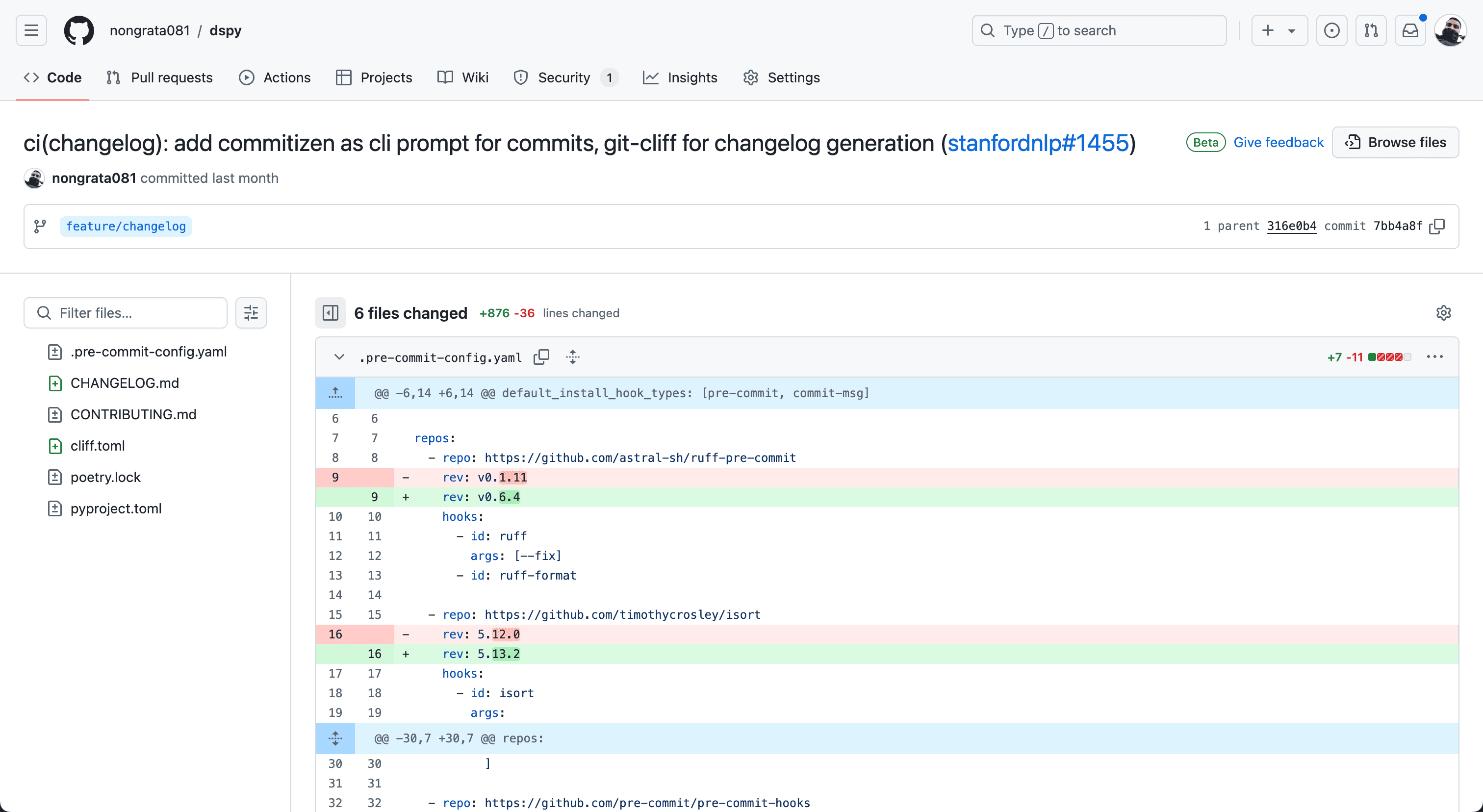1483x812 pixels.
Task: Toggle the file tree sidebar
Action: (x=331, y=313)
